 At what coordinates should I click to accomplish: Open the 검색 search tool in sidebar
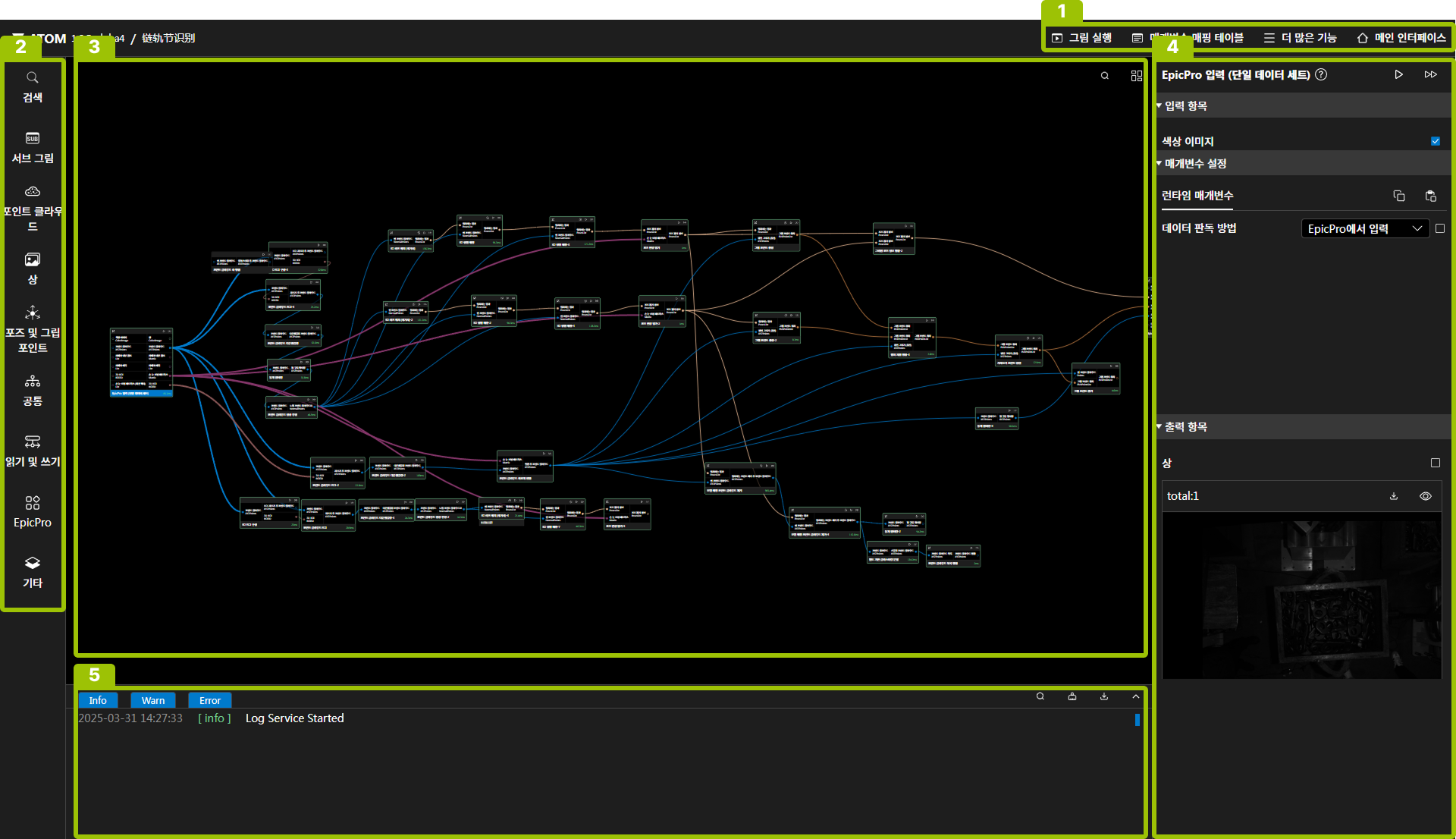[32, 86]
